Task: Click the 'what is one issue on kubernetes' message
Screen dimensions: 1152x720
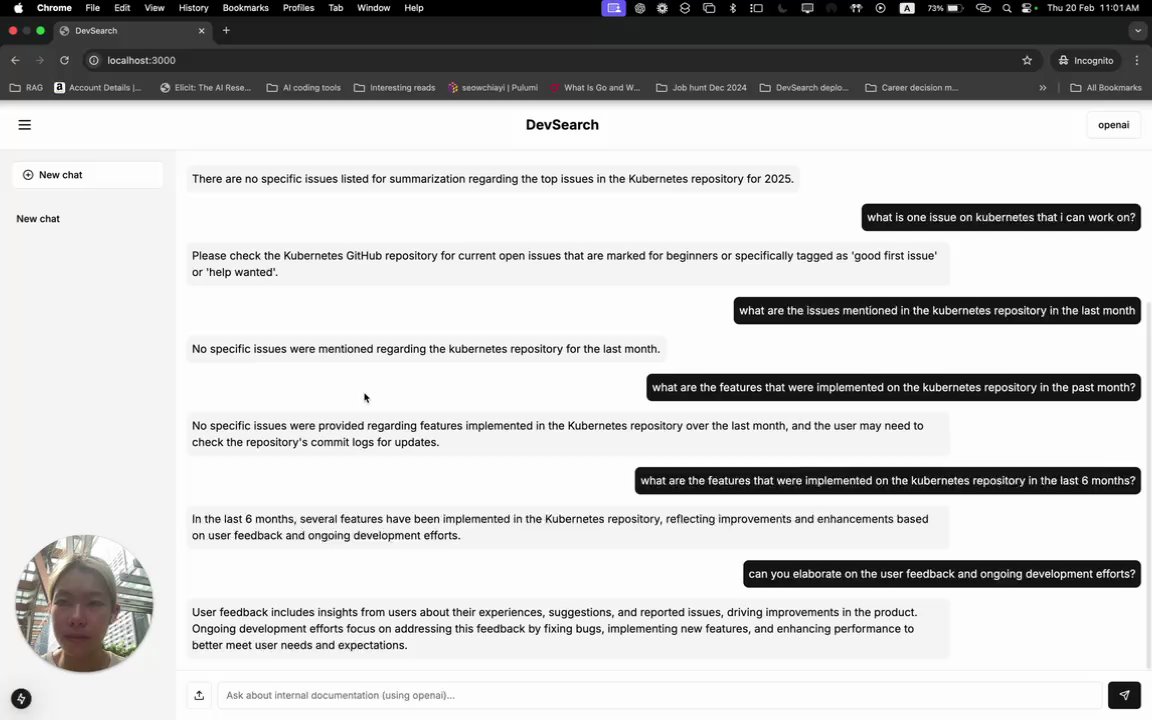Action: (x=1001, y=217)
